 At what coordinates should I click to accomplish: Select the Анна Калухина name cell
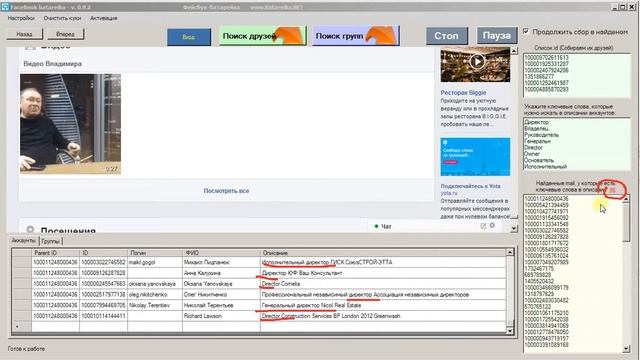pos(221,273)
